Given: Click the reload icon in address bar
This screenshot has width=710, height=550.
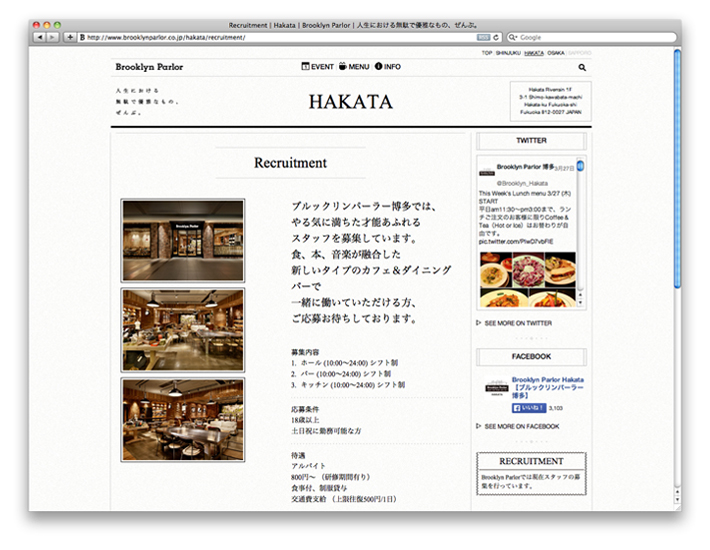Looking at the screenshot, I should (497, 37).
